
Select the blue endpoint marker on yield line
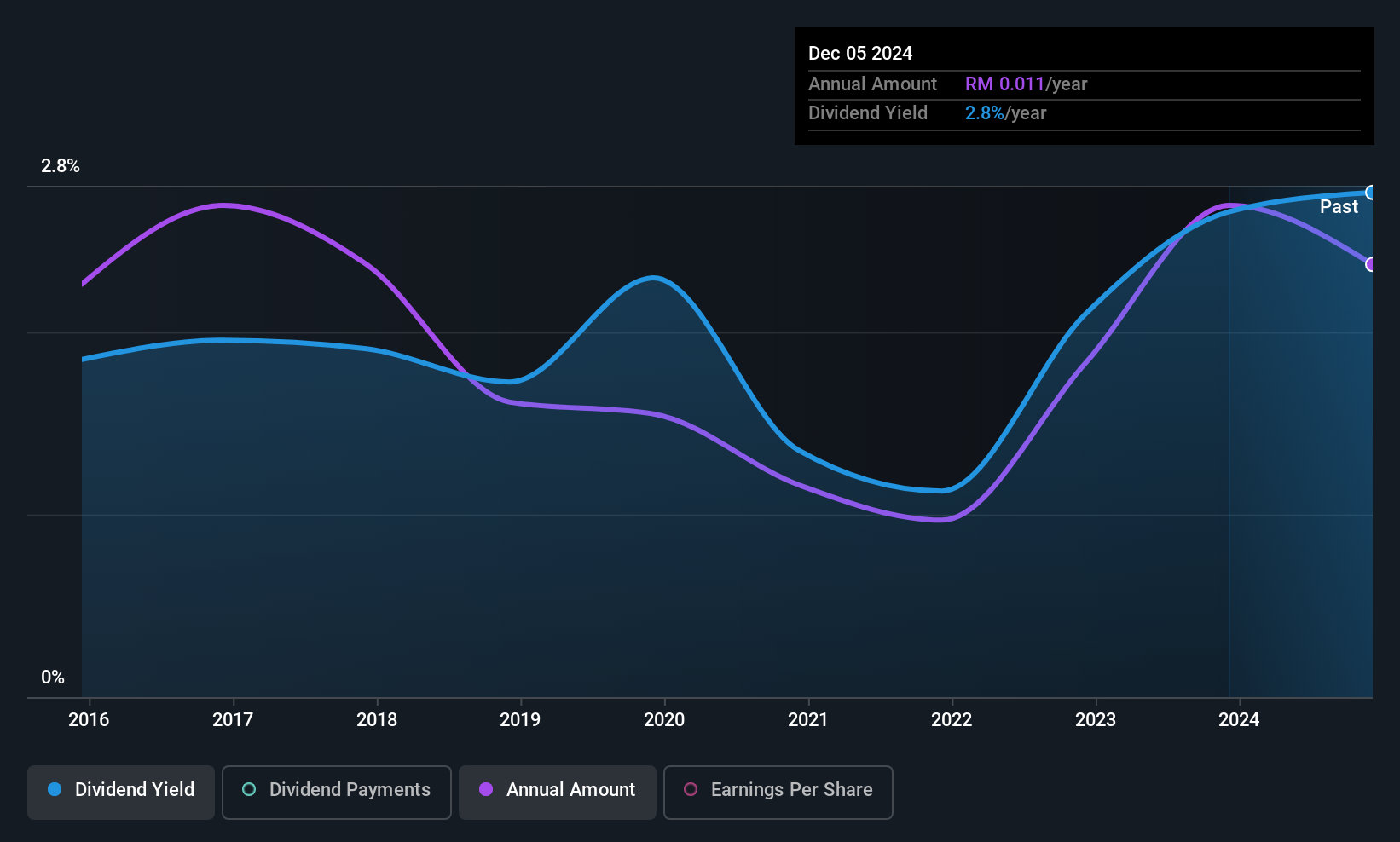1371,193
